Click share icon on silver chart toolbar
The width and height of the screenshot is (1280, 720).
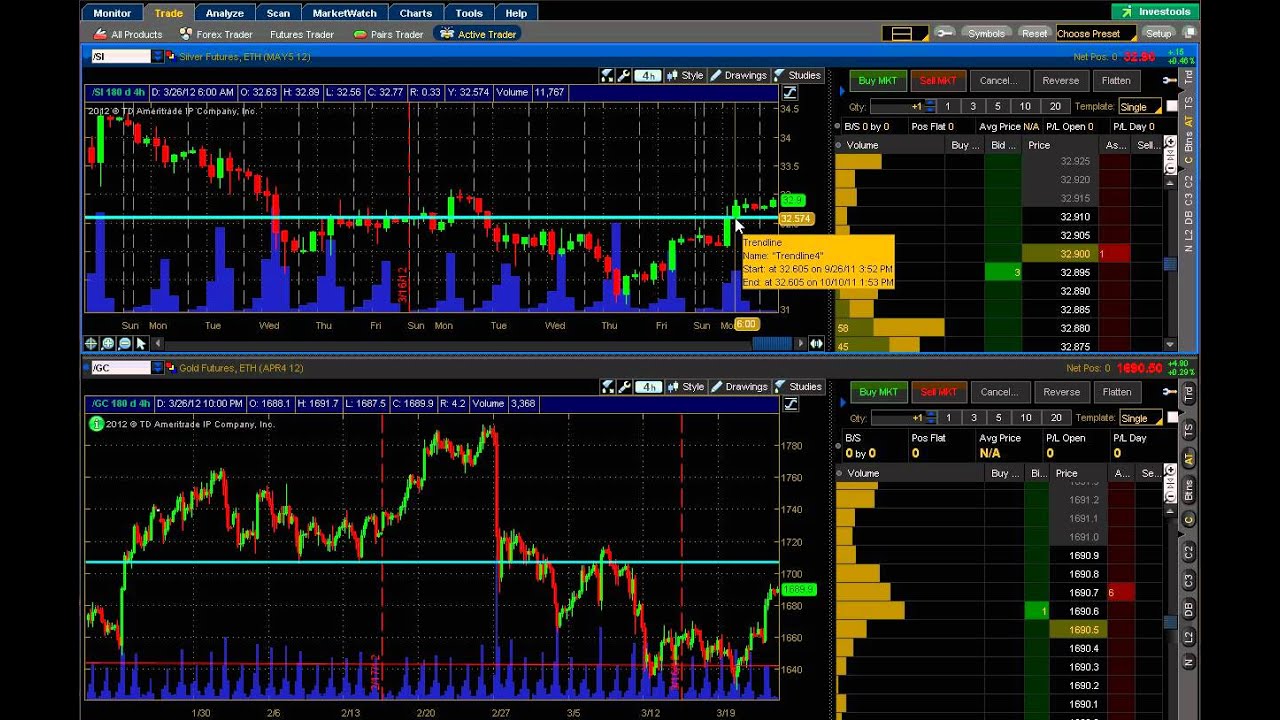[x=607, y=76]
